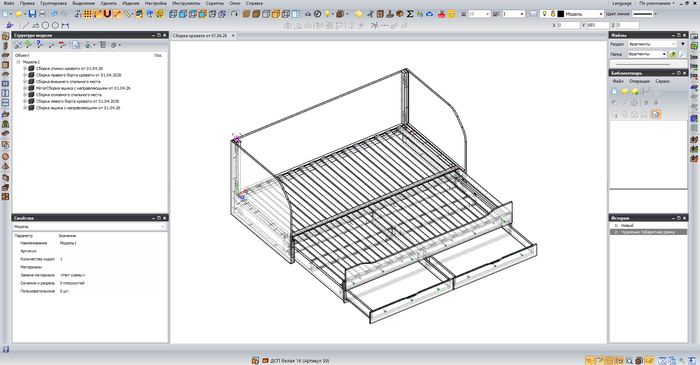The height and width of the screenshot is (365, 700).
Task: Select the circle drawing tool
Action: click(46, 25)
